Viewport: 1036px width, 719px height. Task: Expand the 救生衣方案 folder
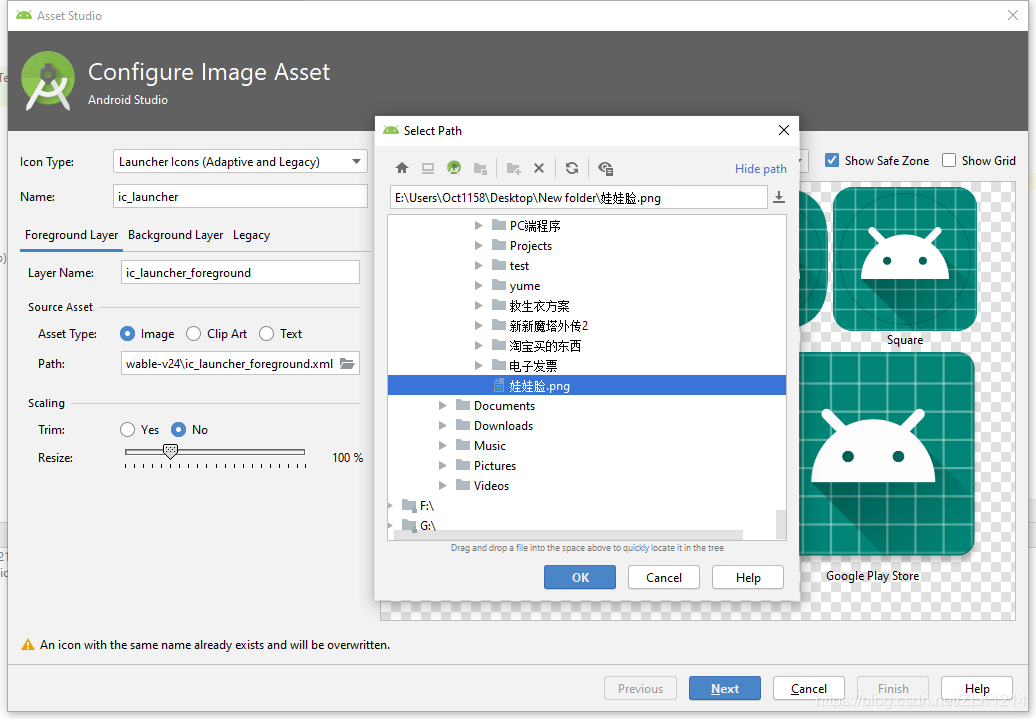[478, 305]
